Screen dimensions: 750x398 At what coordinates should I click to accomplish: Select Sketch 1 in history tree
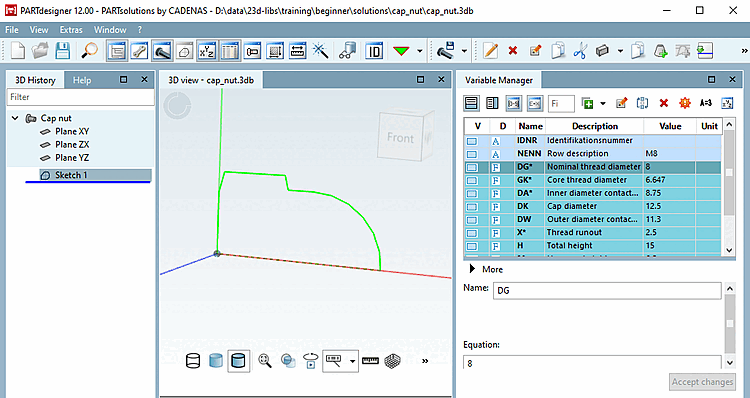coord(71,175)
